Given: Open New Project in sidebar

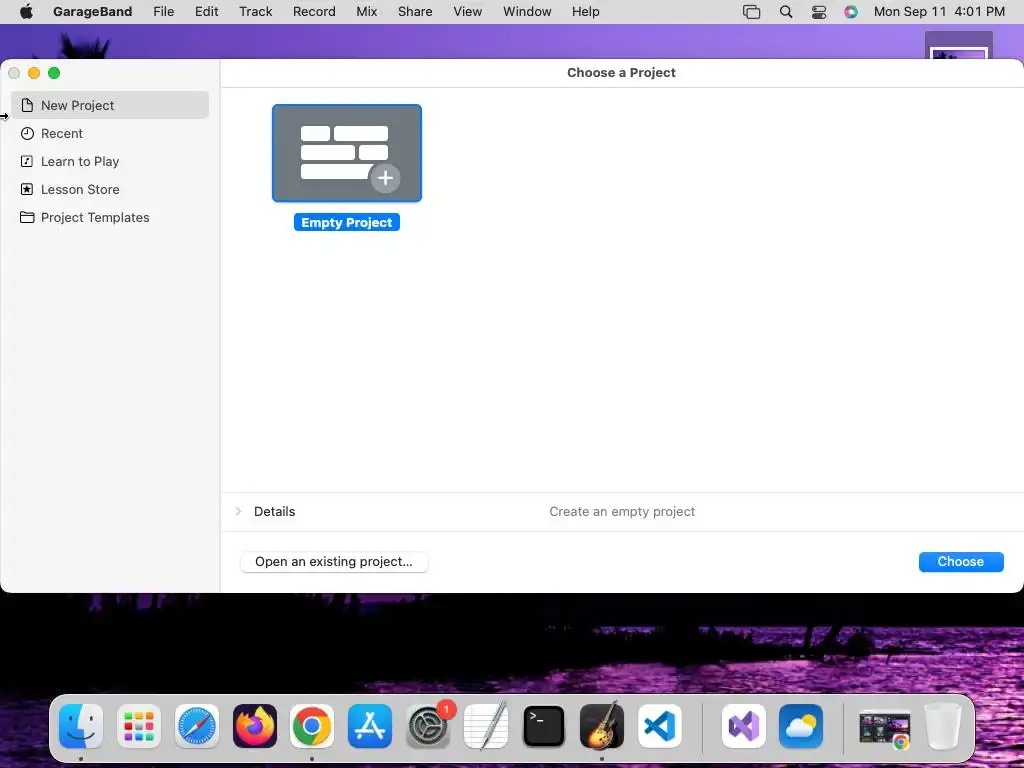Looking at the screenshot, I should [x=110, y=105].
